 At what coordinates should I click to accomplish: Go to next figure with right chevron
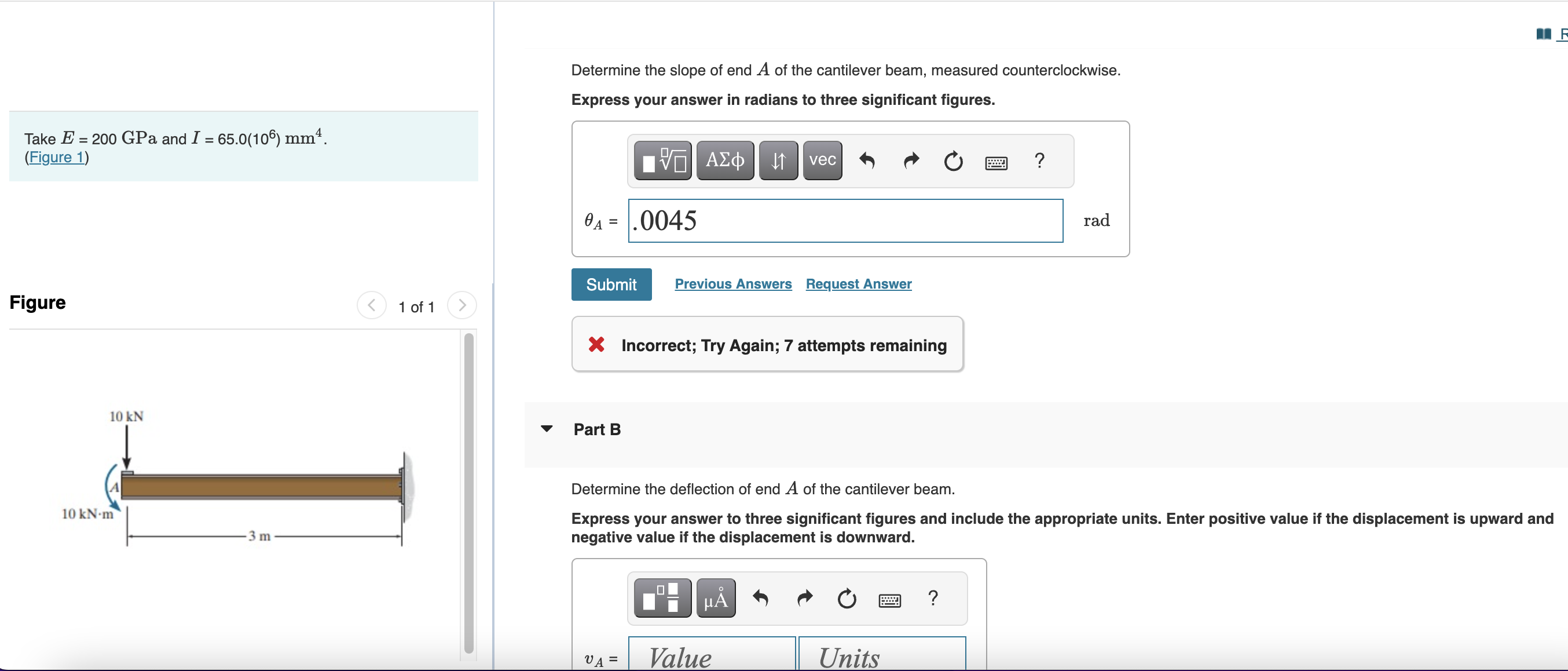pos(462,306)
